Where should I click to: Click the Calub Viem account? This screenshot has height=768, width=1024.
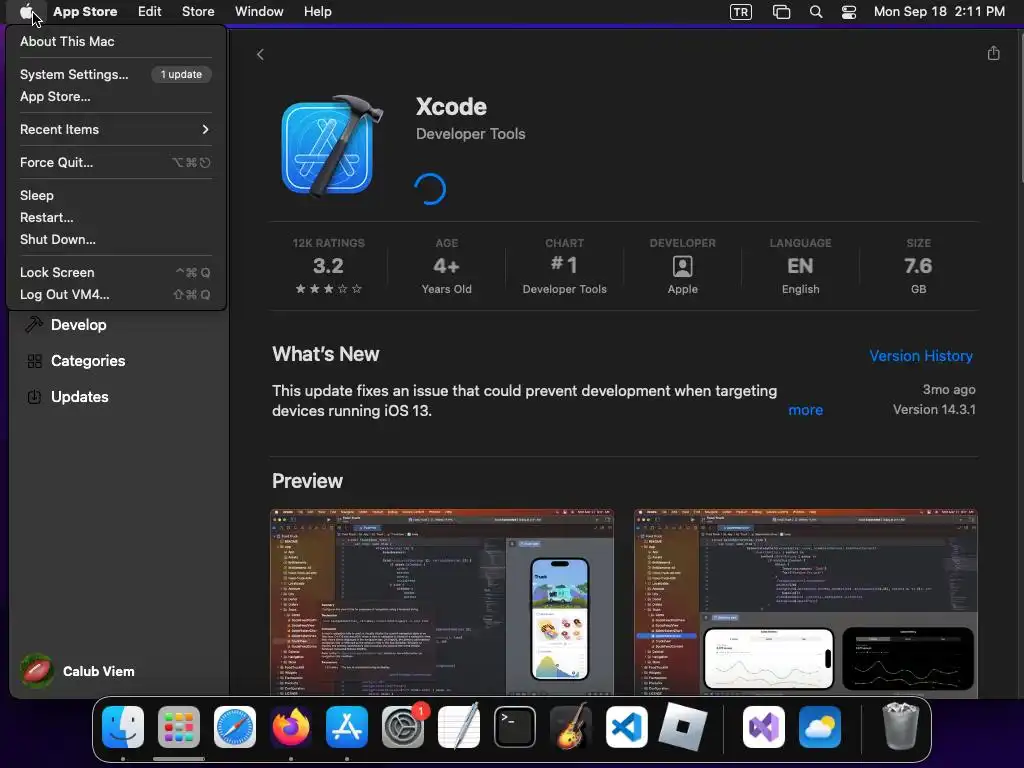point(77,671)
